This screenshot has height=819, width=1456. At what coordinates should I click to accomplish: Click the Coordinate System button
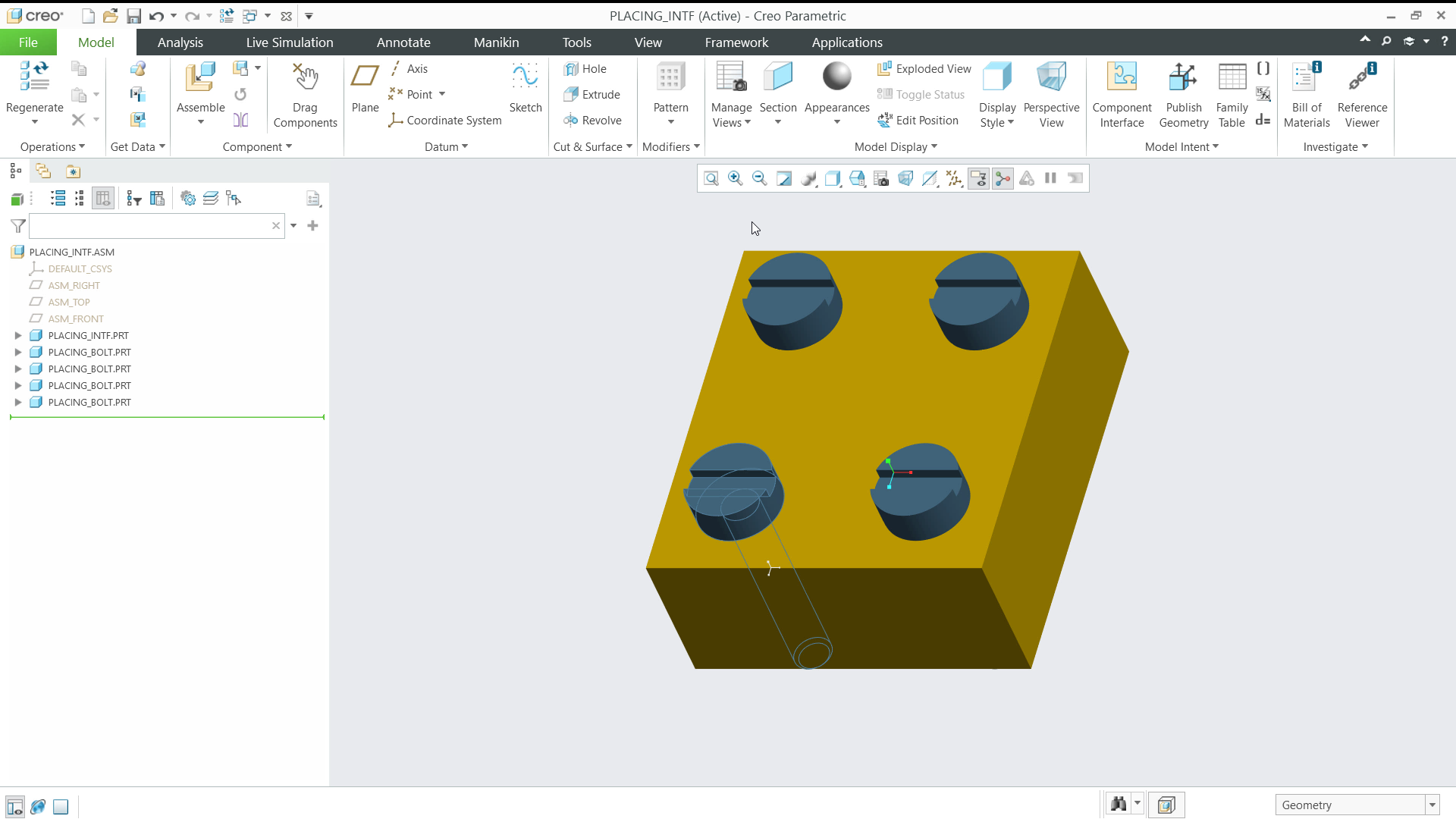(x=445, y=121)
